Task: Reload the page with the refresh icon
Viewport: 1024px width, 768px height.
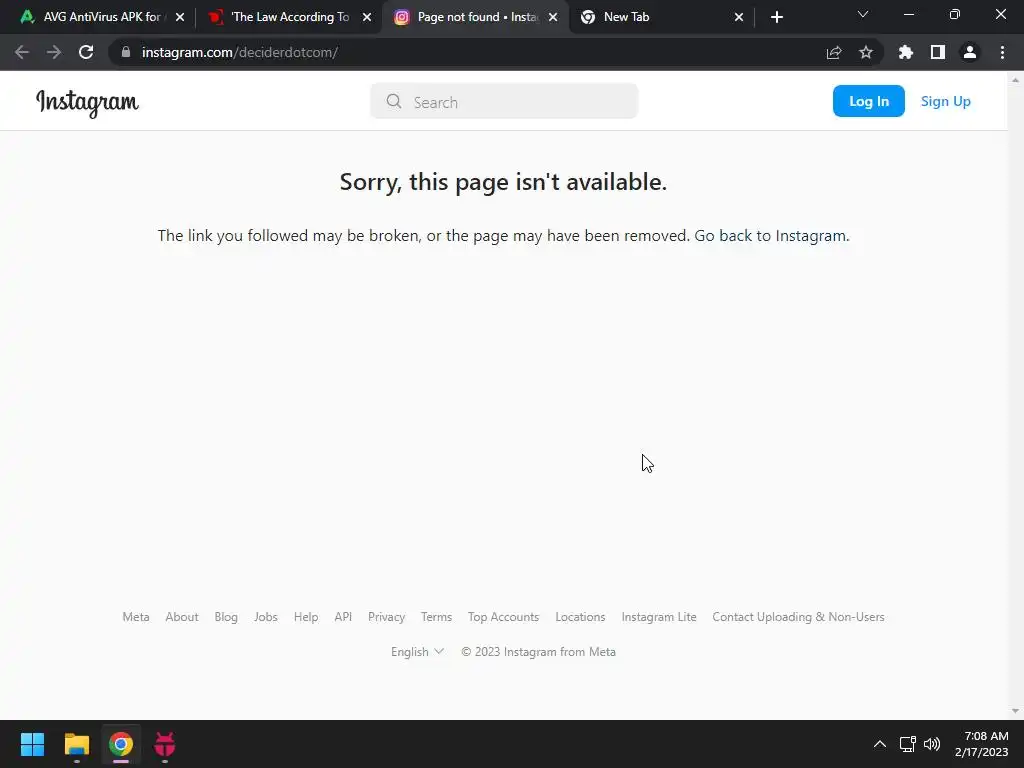Action: pyautogui.click(x=86, y=52)
